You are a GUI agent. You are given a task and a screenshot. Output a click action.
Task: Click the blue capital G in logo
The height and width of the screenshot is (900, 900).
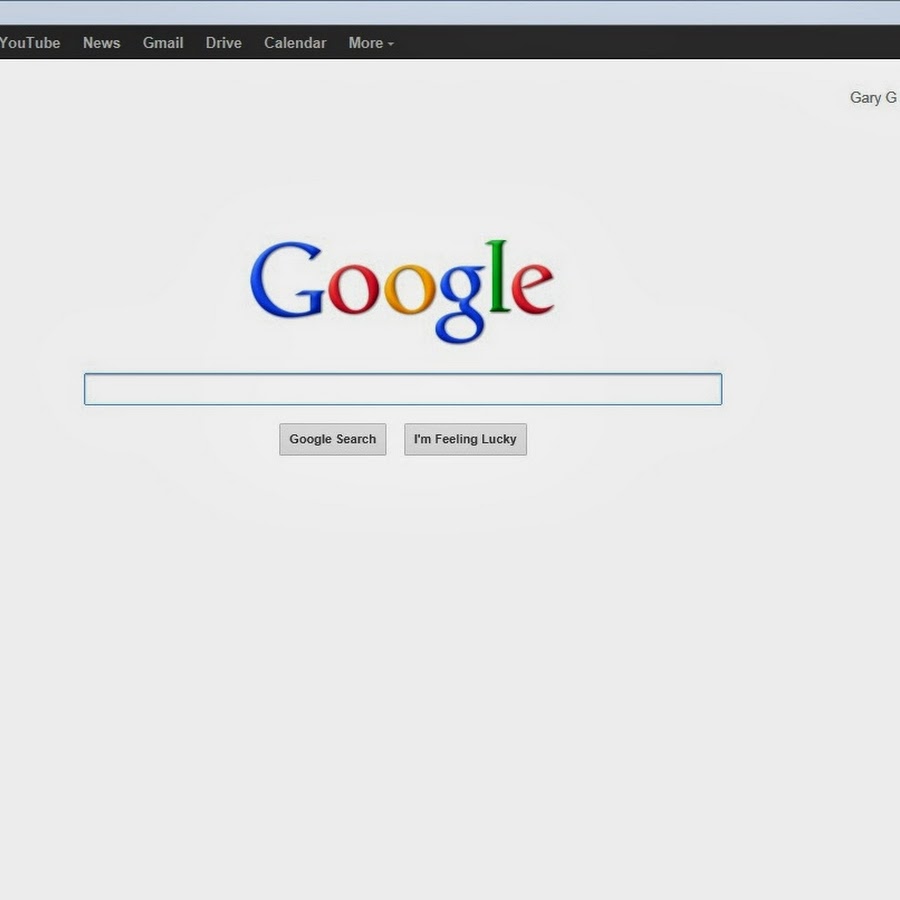286,281
